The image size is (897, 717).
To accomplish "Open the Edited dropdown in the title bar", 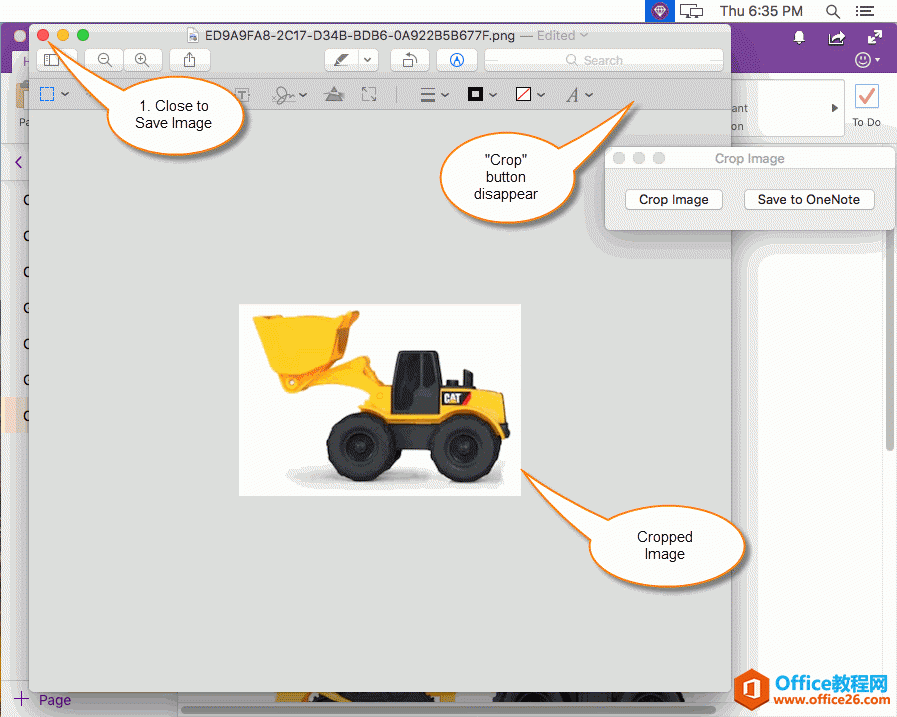I will [x=581, y=35].
